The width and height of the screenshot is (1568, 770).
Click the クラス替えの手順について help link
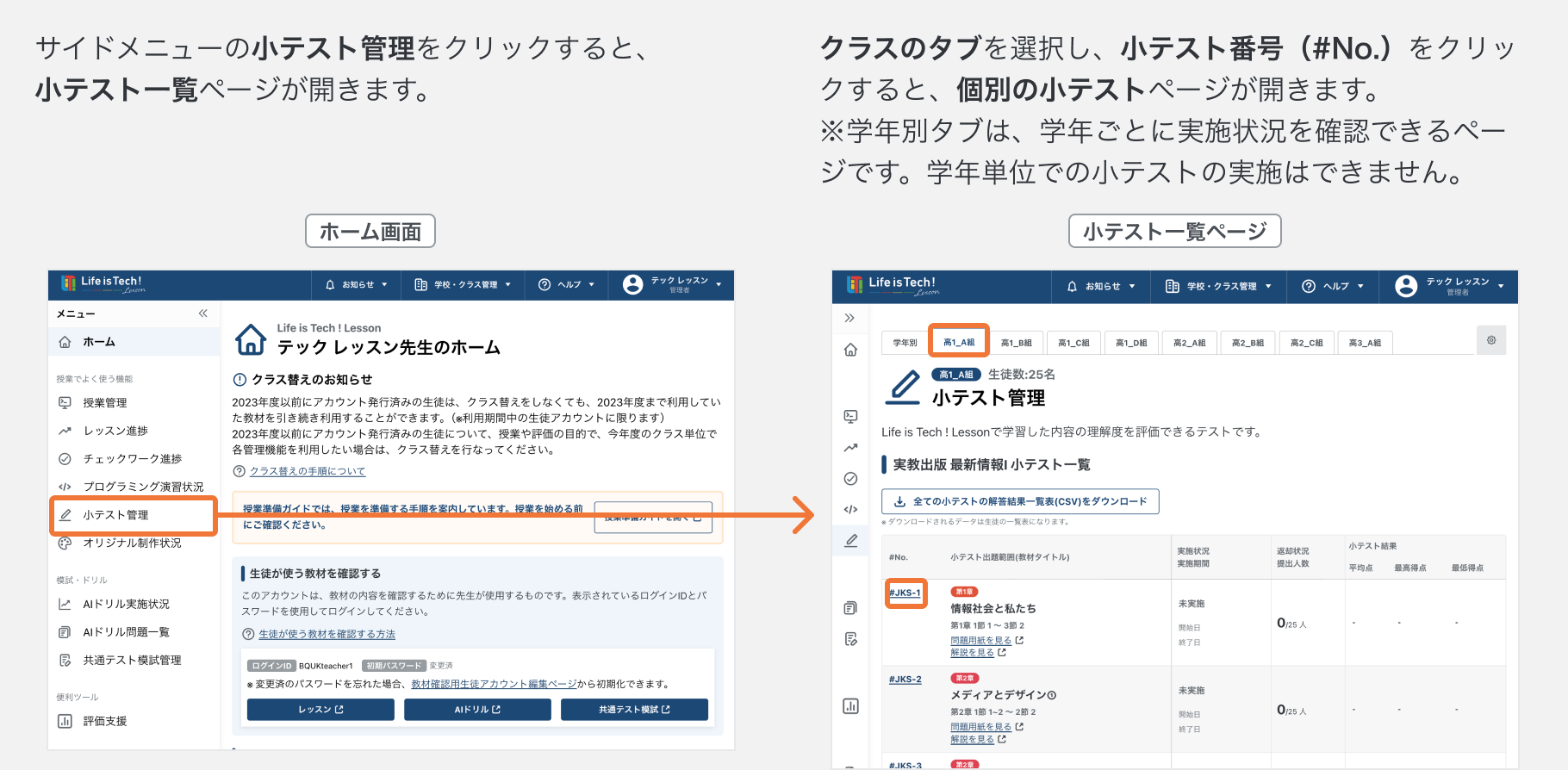[x=308, y=471]
